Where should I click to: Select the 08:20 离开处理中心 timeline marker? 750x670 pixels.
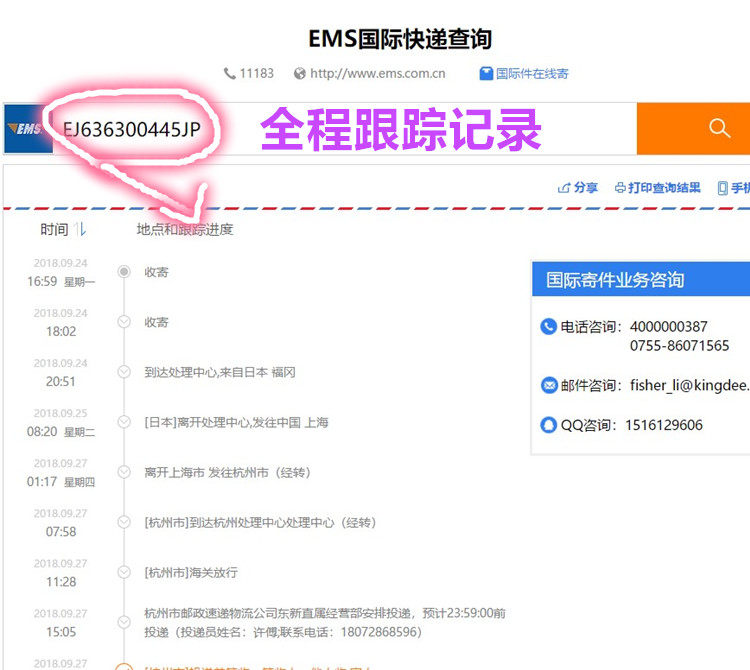click(124, 422)
